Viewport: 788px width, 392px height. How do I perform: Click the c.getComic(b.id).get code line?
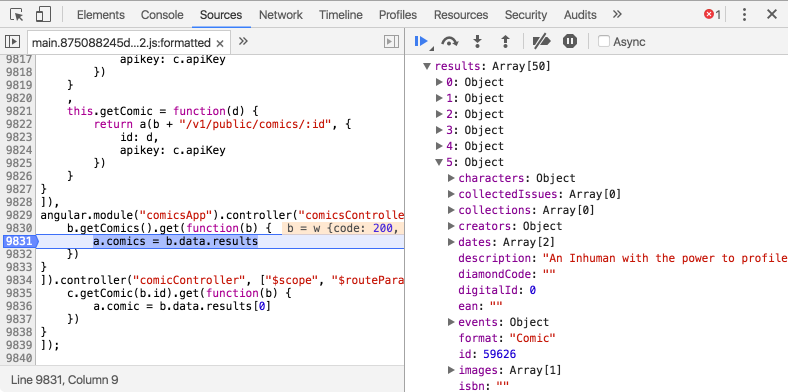click(179, 293)
